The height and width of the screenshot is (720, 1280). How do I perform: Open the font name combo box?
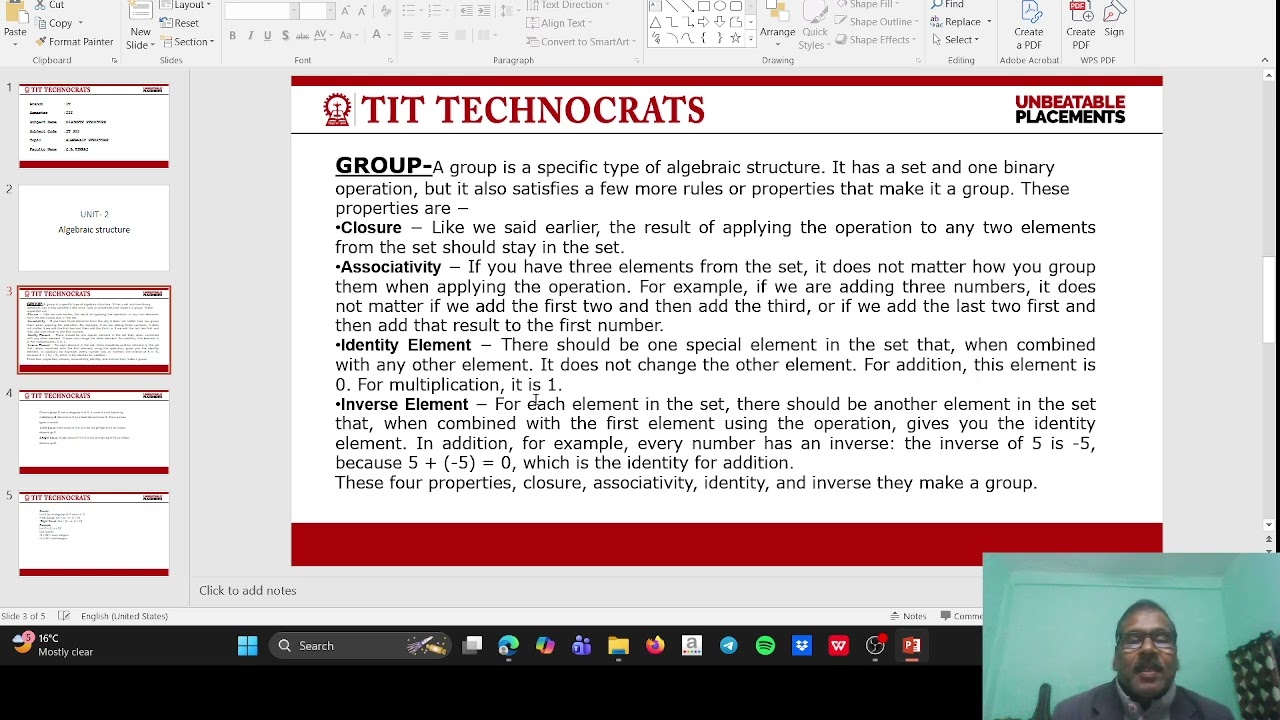[262, 11]
